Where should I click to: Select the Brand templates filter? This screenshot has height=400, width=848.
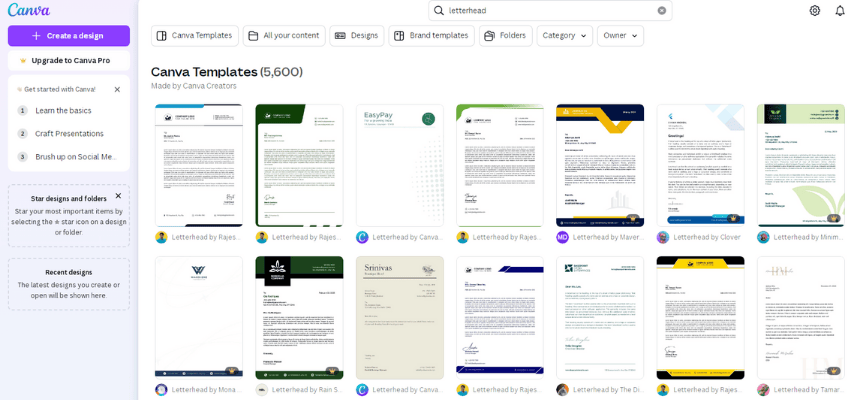point(432,36)
